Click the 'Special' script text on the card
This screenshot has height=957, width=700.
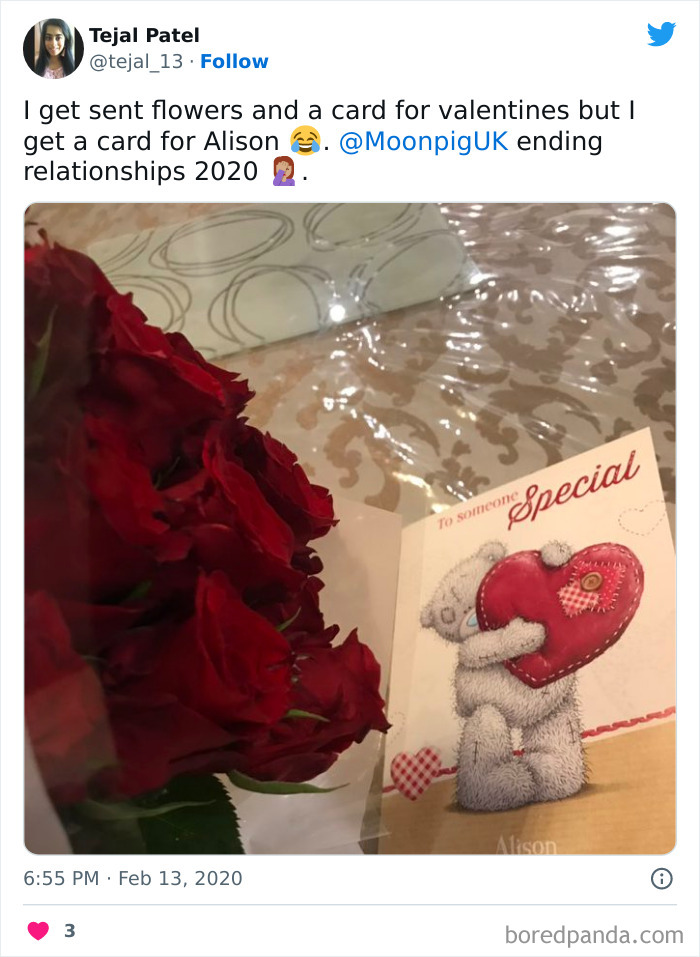click(x=572, y=490)
